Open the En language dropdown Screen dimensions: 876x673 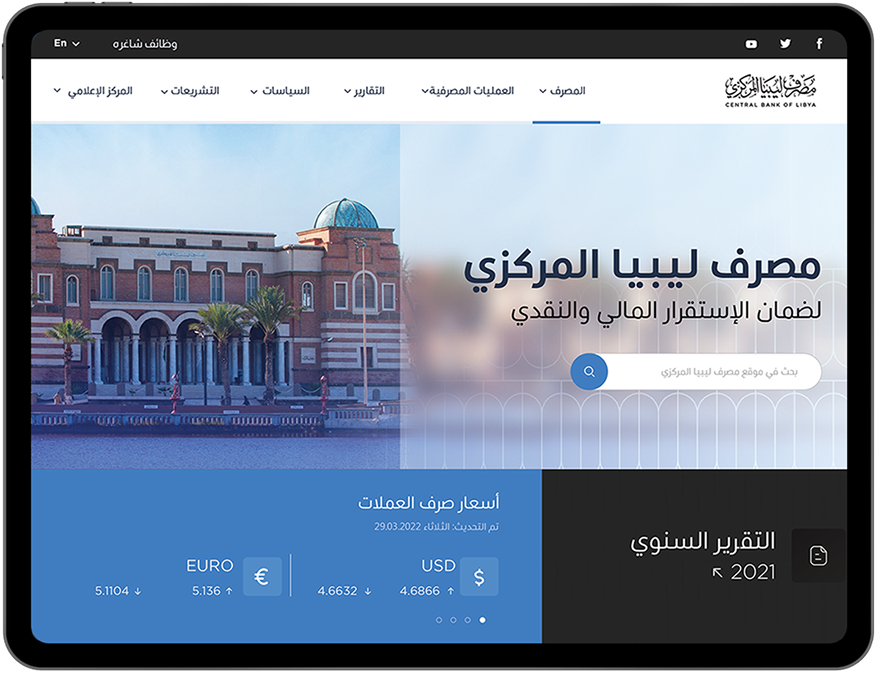click(x=66, y=43)
